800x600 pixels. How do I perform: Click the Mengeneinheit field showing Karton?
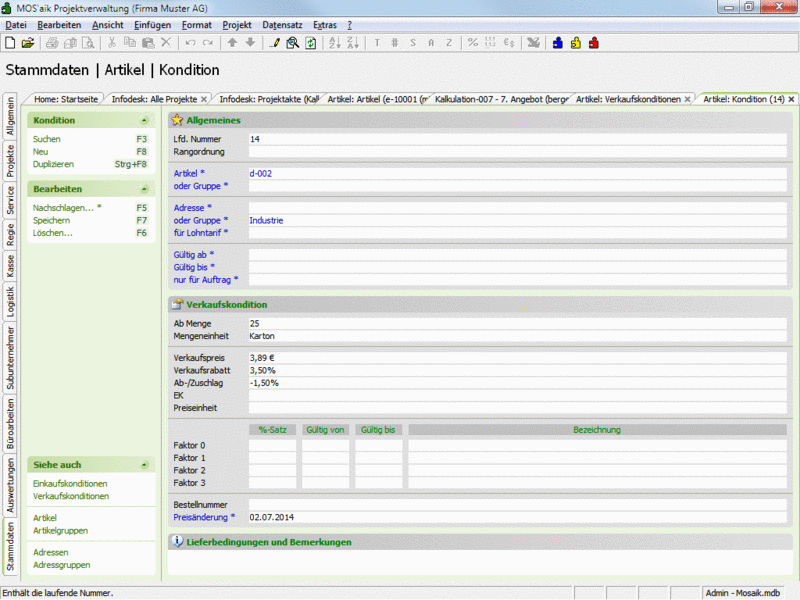tap(517, 336)
